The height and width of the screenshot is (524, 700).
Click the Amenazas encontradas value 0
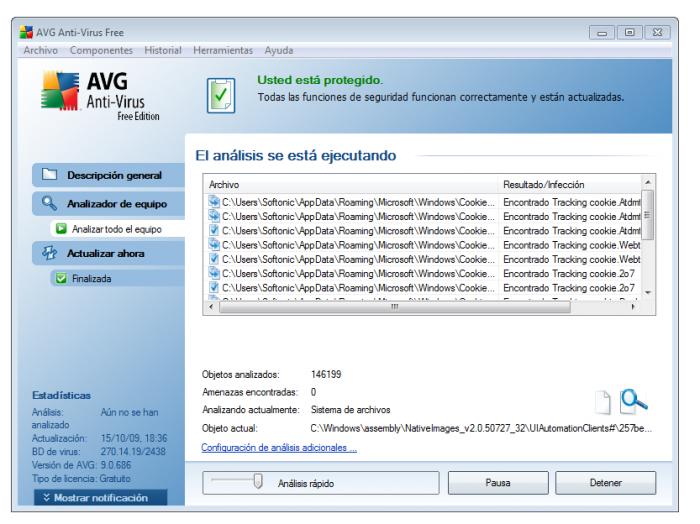[313, 392]
